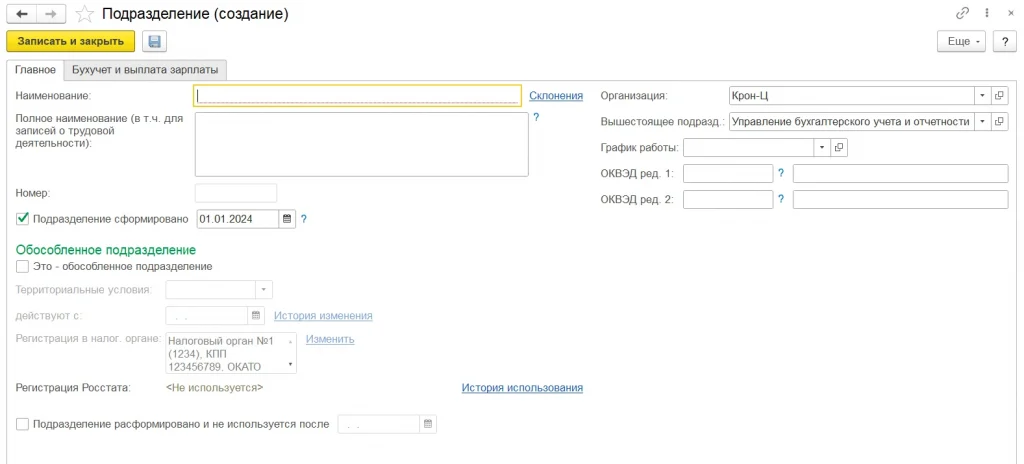This screenshot has height=464, width=1024.
Task: Check Подразделение расформировано checkbox
Action: [23, 424]
